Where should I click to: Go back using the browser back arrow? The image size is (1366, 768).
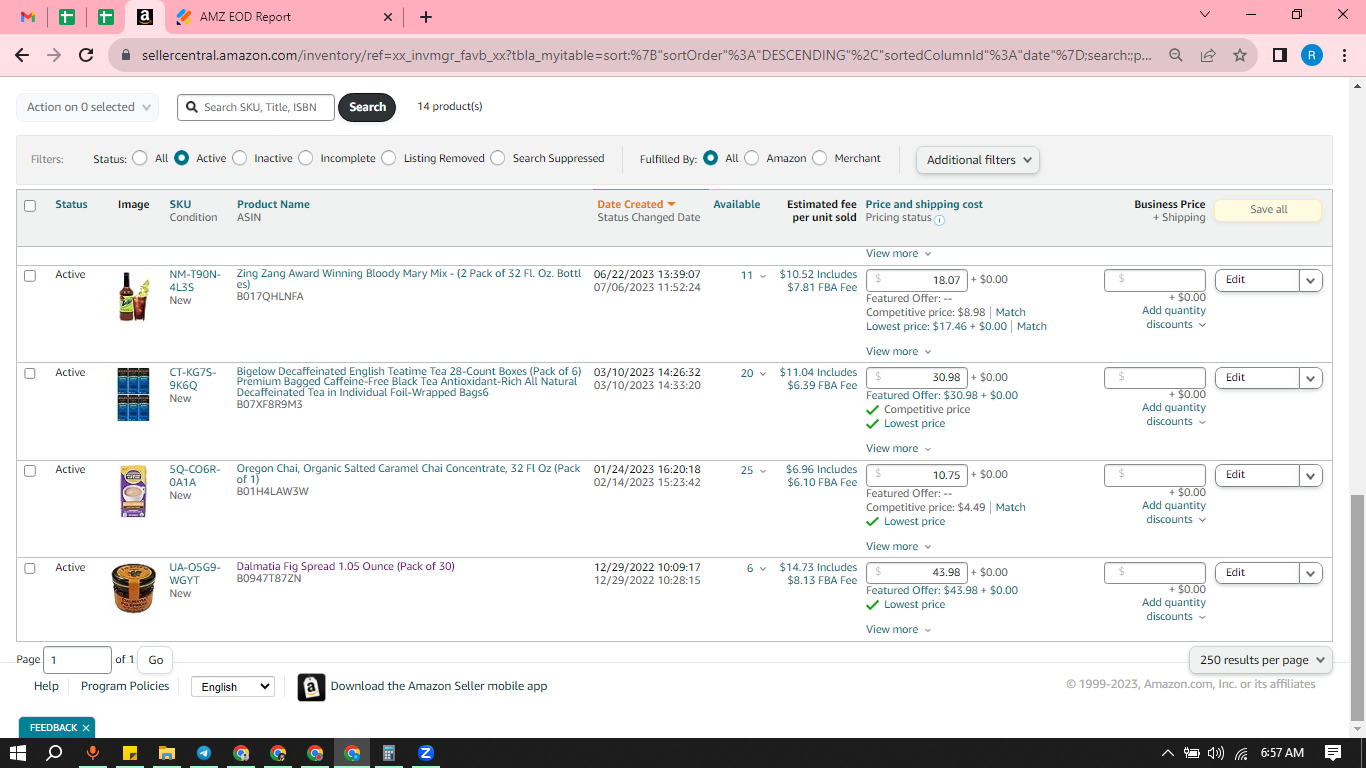pos(22,56)
